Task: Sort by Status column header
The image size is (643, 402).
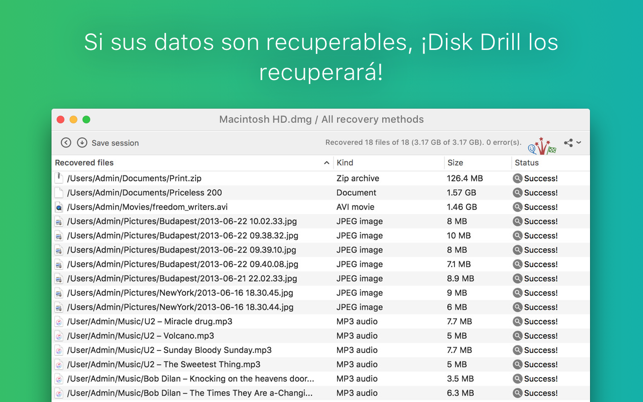Action: pos(527,162)
